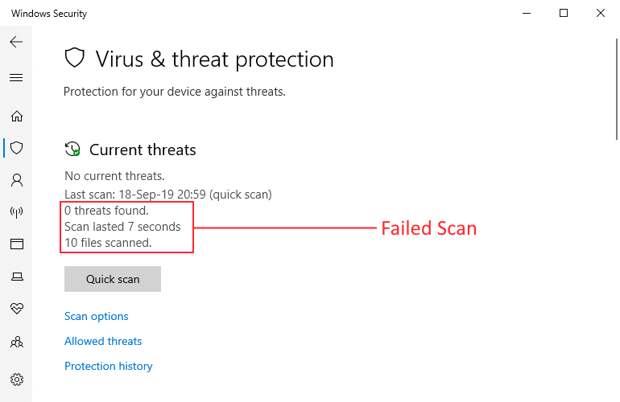The image size is (620, 402).
Task: Open the Allowed threats link
Action: (x=103, y=341)
